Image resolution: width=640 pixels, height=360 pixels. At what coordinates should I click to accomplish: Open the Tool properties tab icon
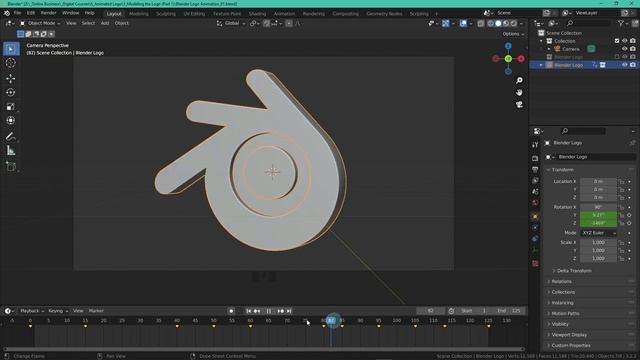coord(535,145)
